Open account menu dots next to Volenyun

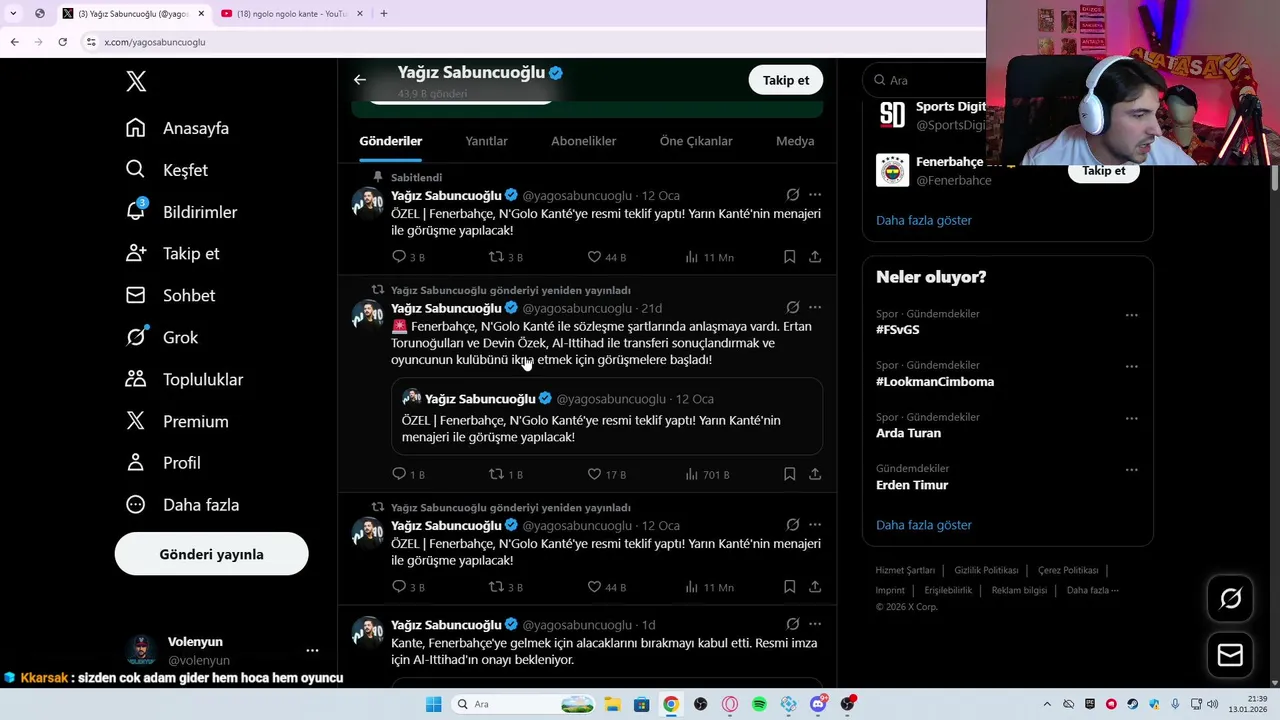pyautogui.click(x=312, y=650)
